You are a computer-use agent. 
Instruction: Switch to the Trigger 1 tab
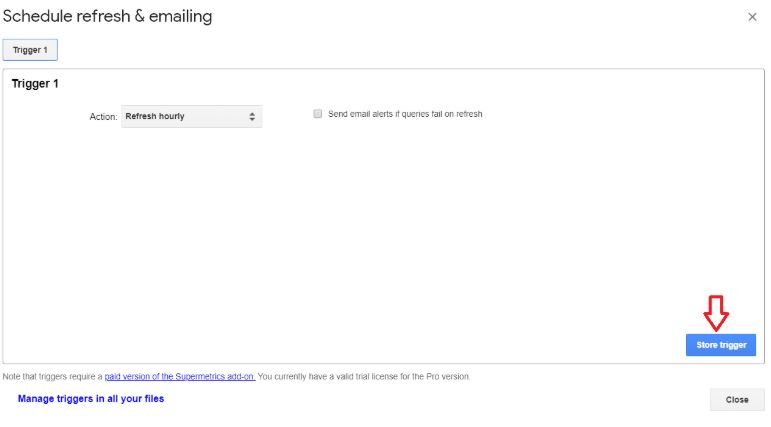[x=30, y=50]
